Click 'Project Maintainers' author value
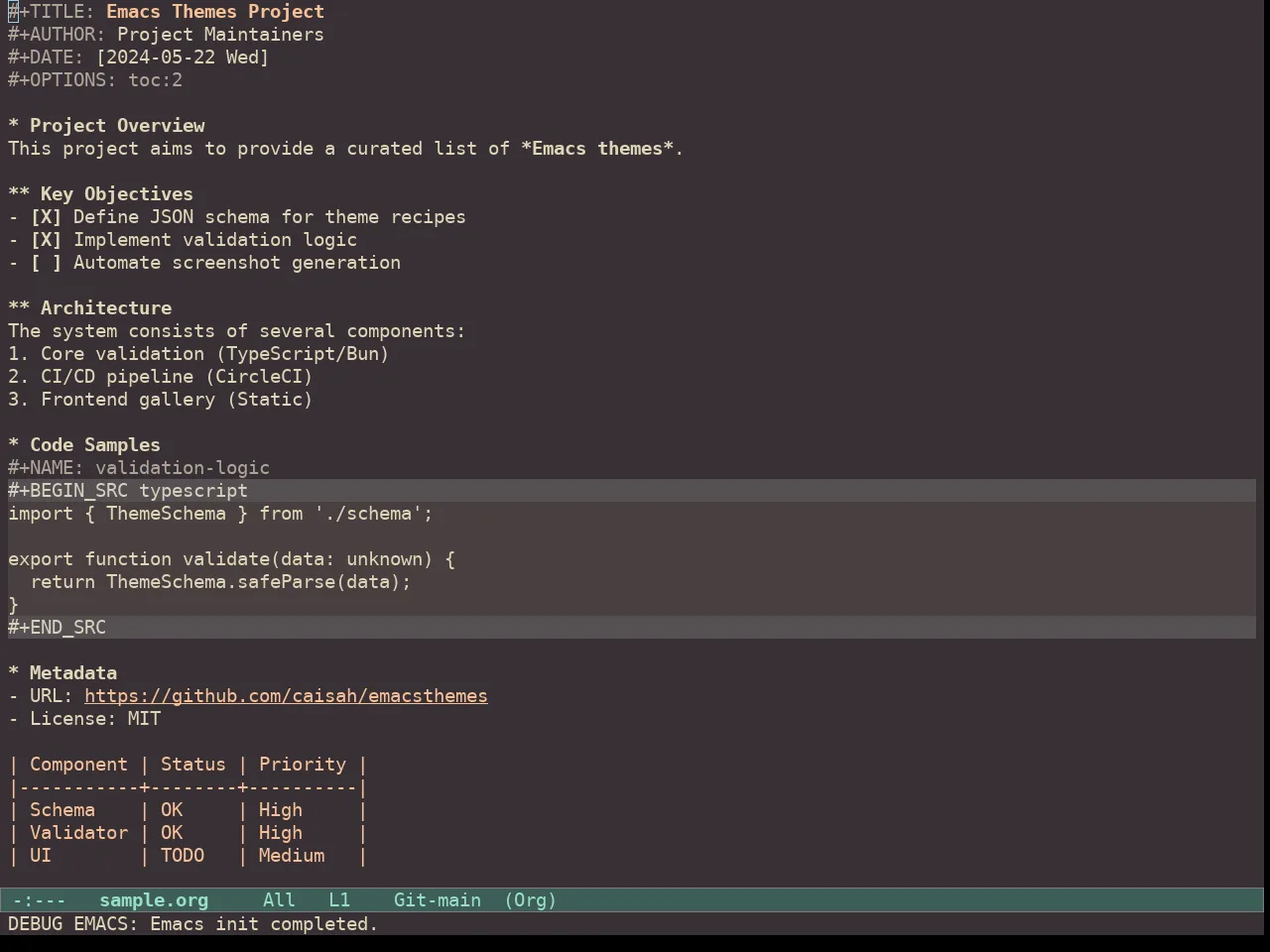Viewport: 1270px width, 952px height. (x=220, y=35)
